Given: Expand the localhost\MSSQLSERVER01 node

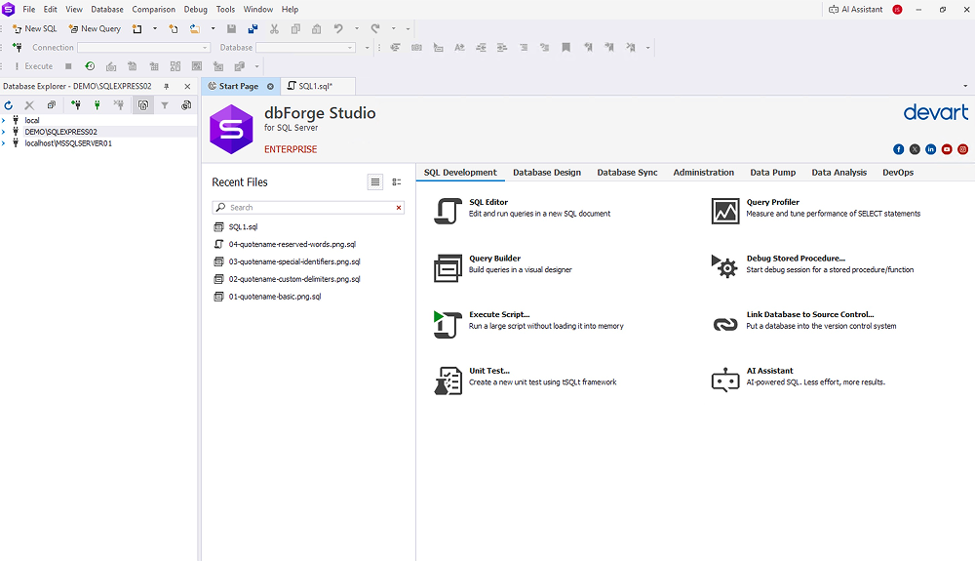Looking at the screenshot, I should tap(4, 143).
